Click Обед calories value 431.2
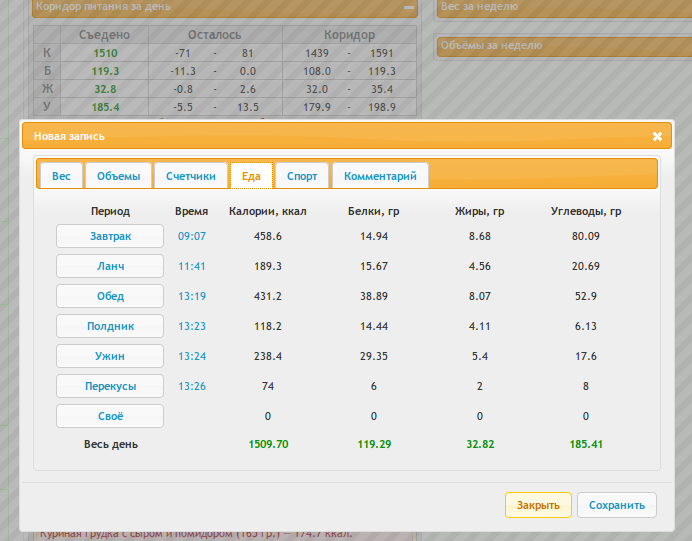 click(268, 296)
